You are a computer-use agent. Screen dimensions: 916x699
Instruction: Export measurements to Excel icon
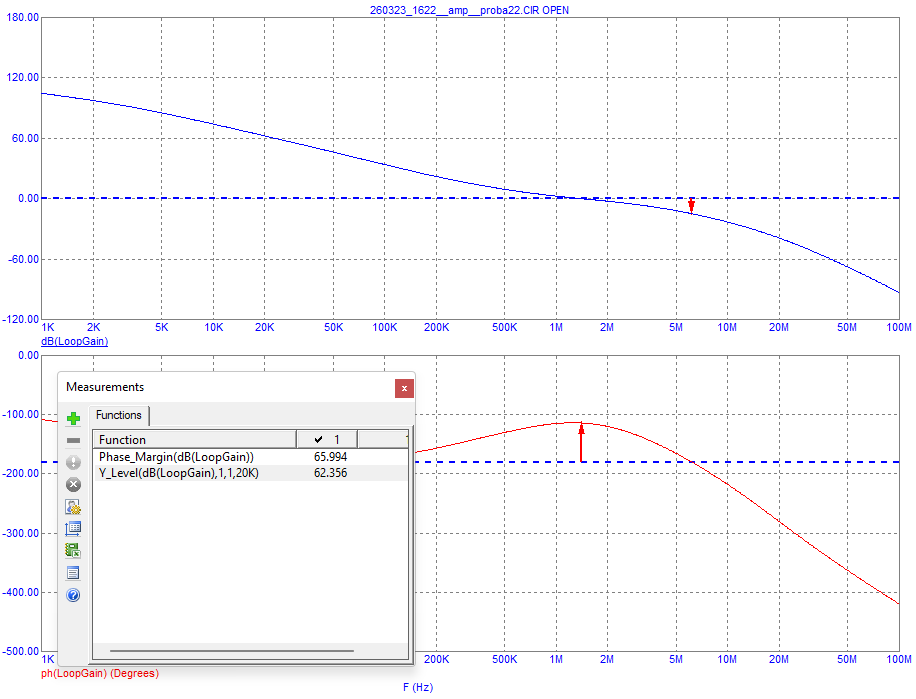click(x=73, y=550)
